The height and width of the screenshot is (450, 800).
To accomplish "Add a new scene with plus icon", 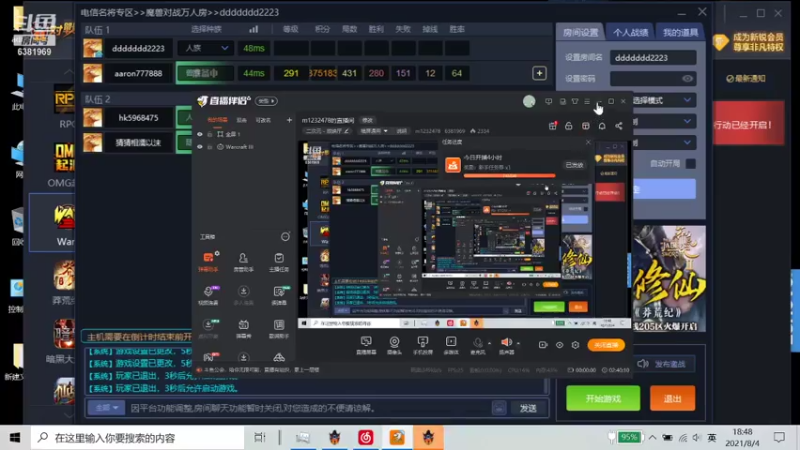I will (x=289, y=120).
